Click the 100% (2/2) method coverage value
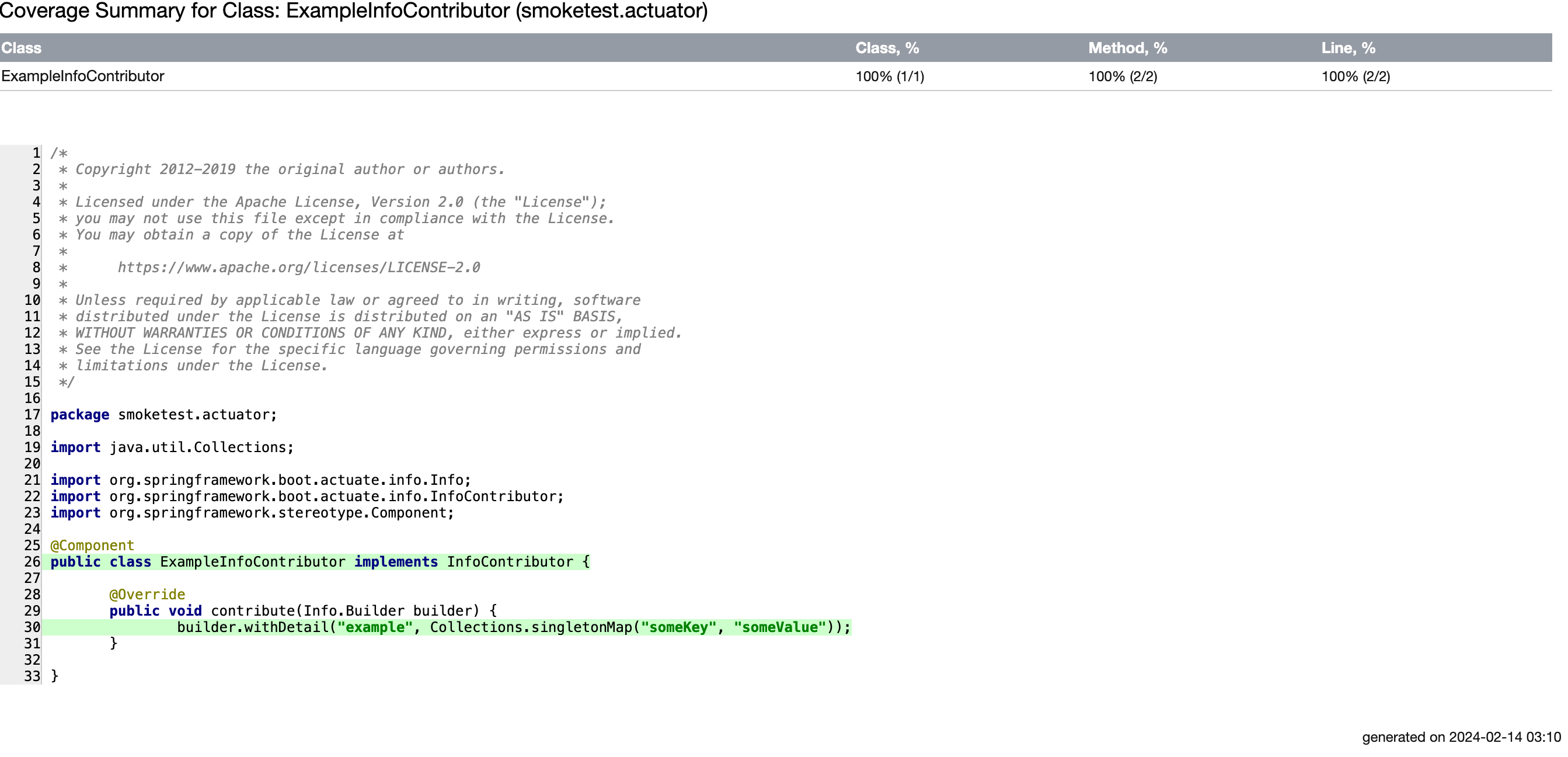This screenshot has height=757, width=1568. tap(1123, 76)
